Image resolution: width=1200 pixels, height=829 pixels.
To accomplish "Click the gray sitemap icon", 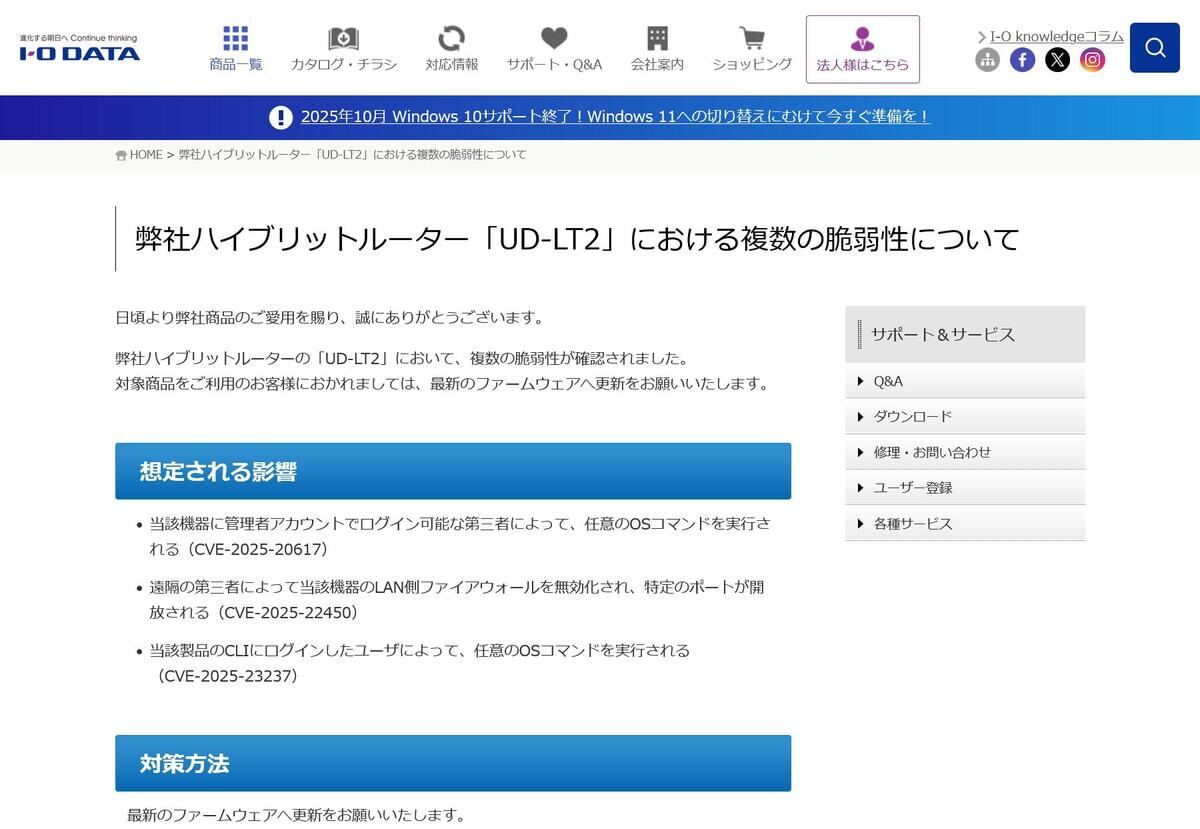I will [x=988, y=60].
